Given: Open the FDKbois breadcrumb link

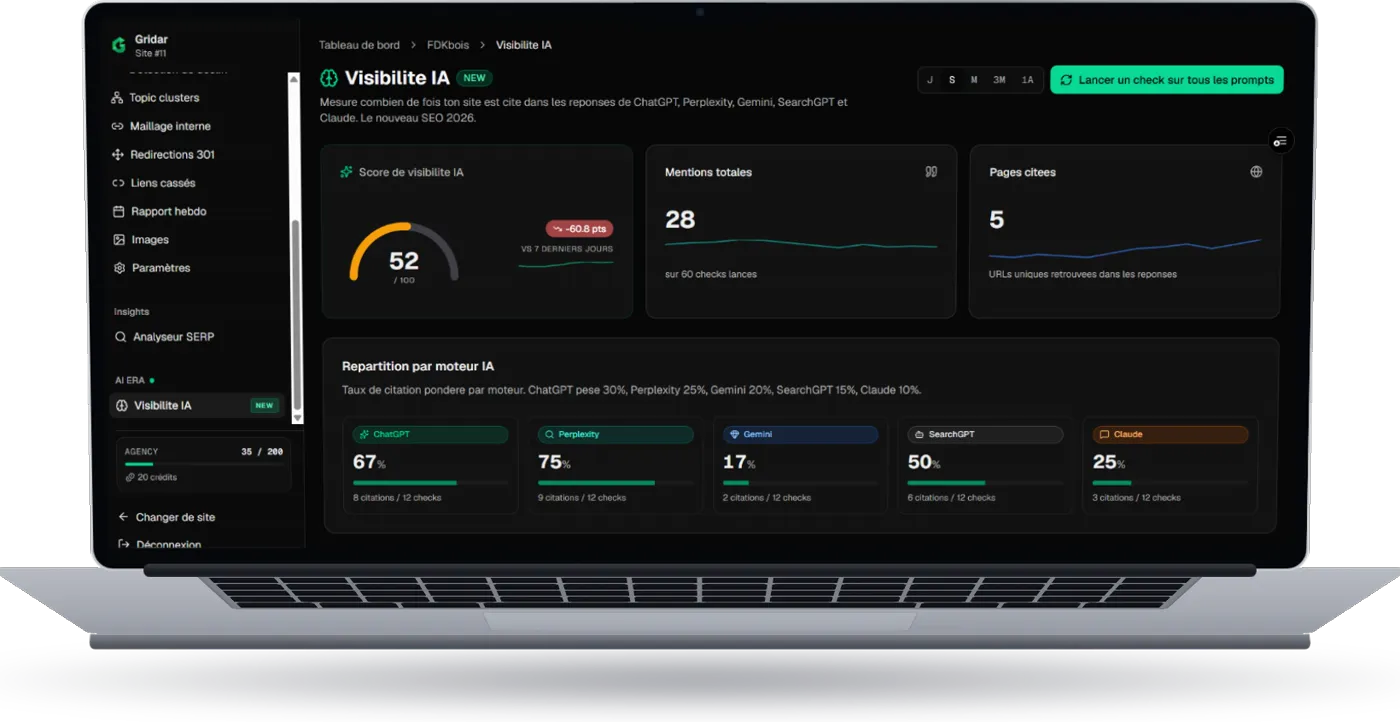Looking at the screenshot, I should click(447, 45).
